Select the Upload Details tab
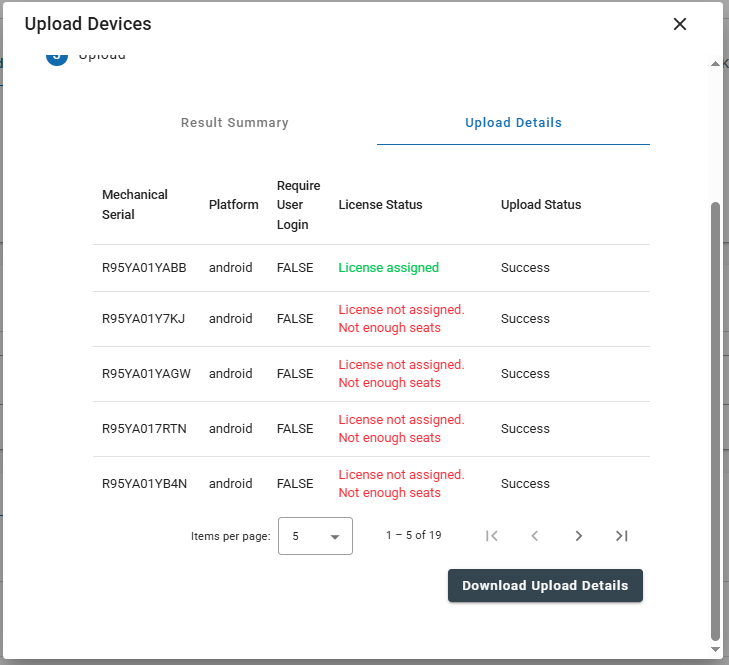 point(513,123)
